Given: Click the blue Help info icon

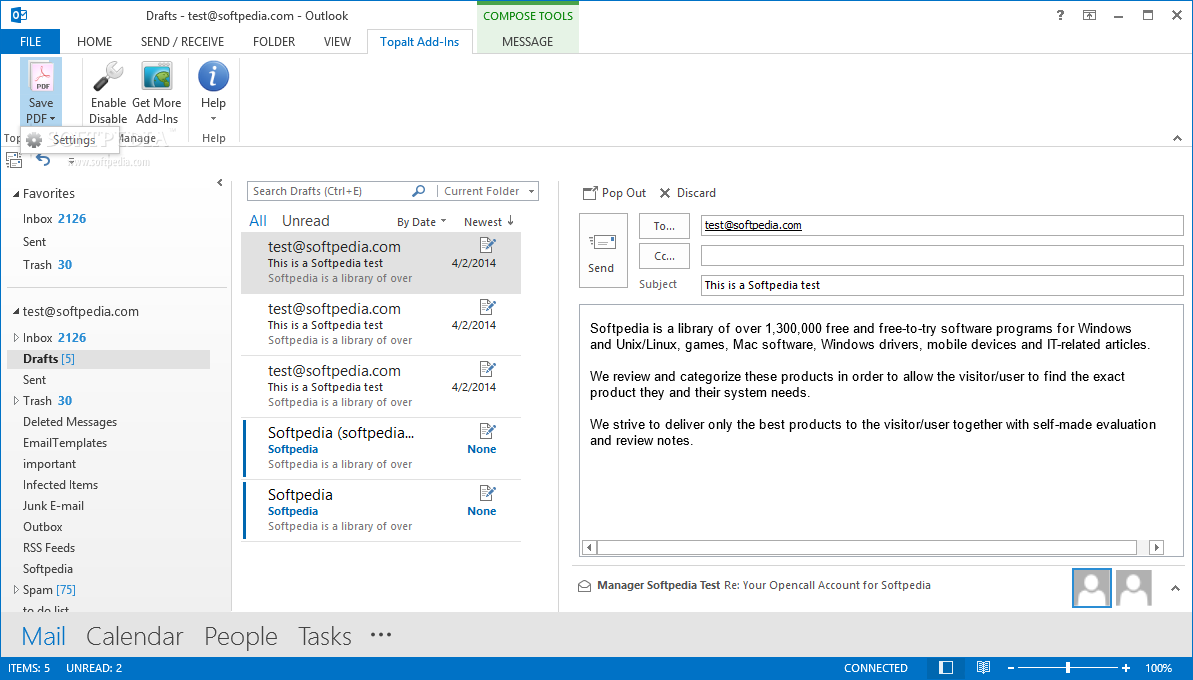Looking at the screenshot, I should click(213, 77).
